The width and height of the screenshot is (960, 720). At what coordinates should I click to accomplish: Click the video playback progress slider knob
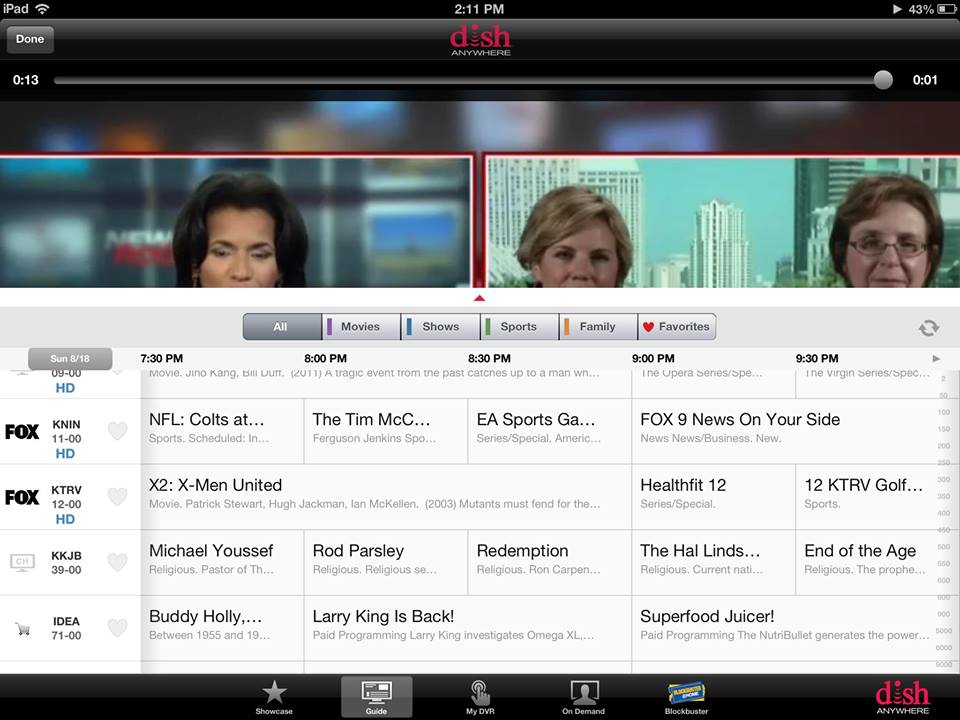click(883, 80)
